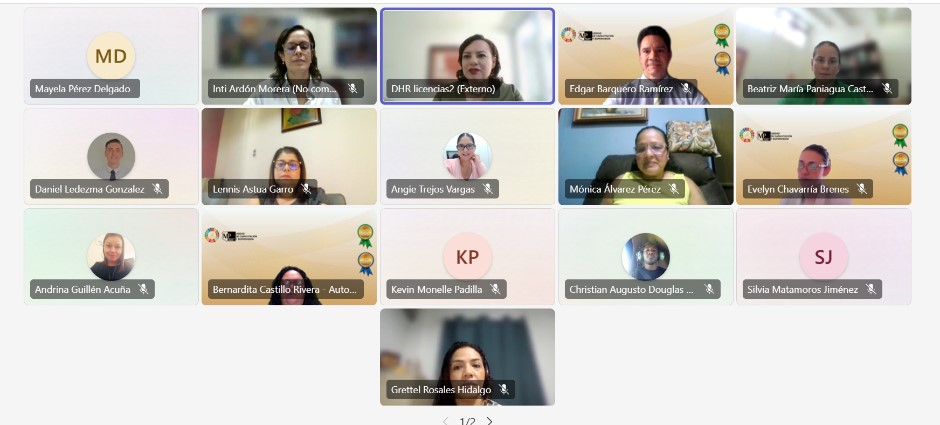Click mic icon on Evelyn Chavarría Brenes tile
The image size is (940, 425).
click(x=861, y=189)
